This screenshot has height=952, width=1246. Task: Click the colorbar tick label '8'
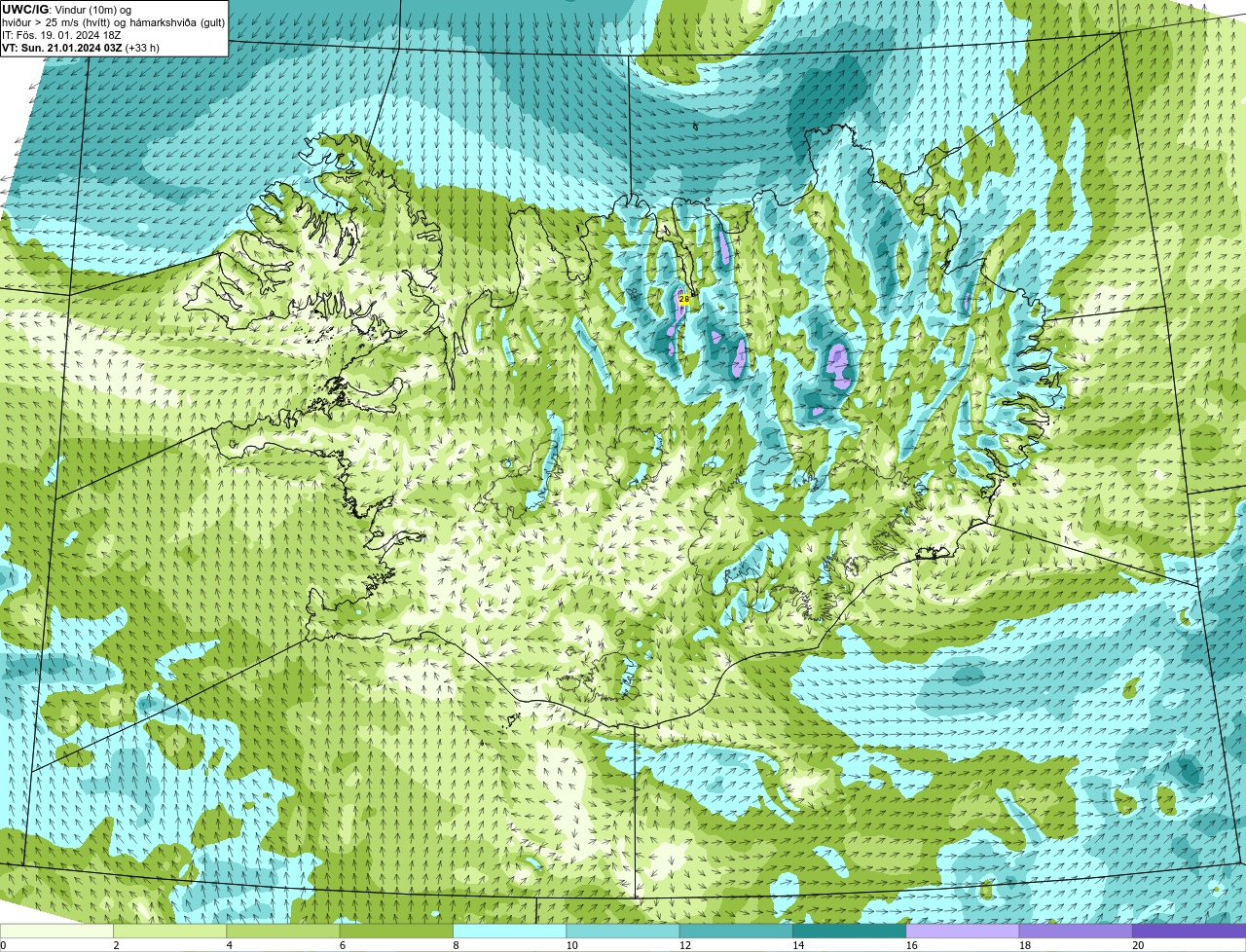point(454,945)
